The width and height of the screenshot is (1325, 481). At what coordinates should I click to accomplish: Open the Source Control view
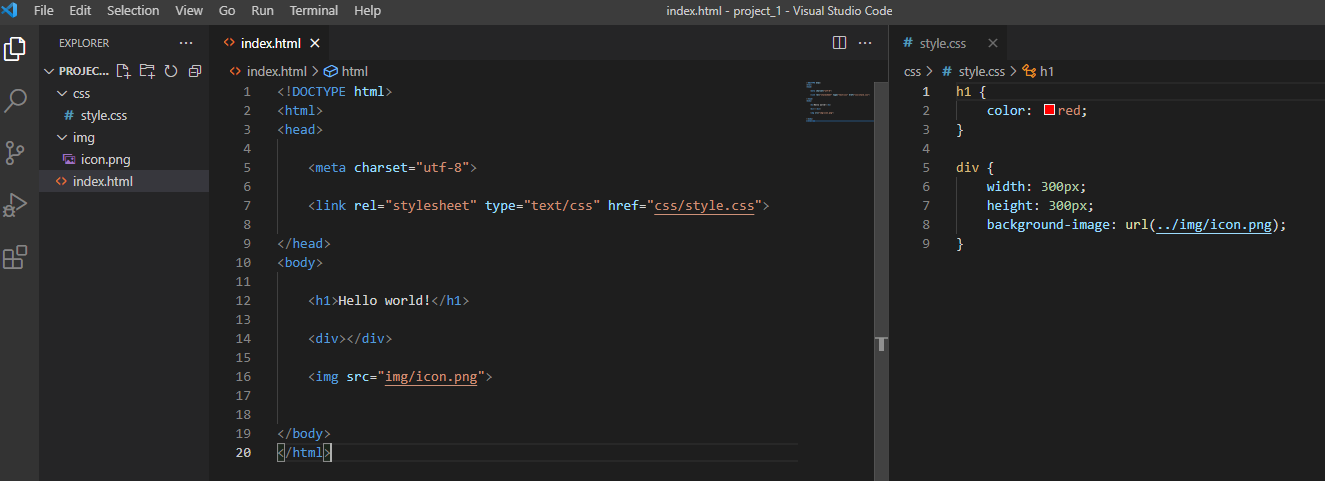tap(16, 152)
